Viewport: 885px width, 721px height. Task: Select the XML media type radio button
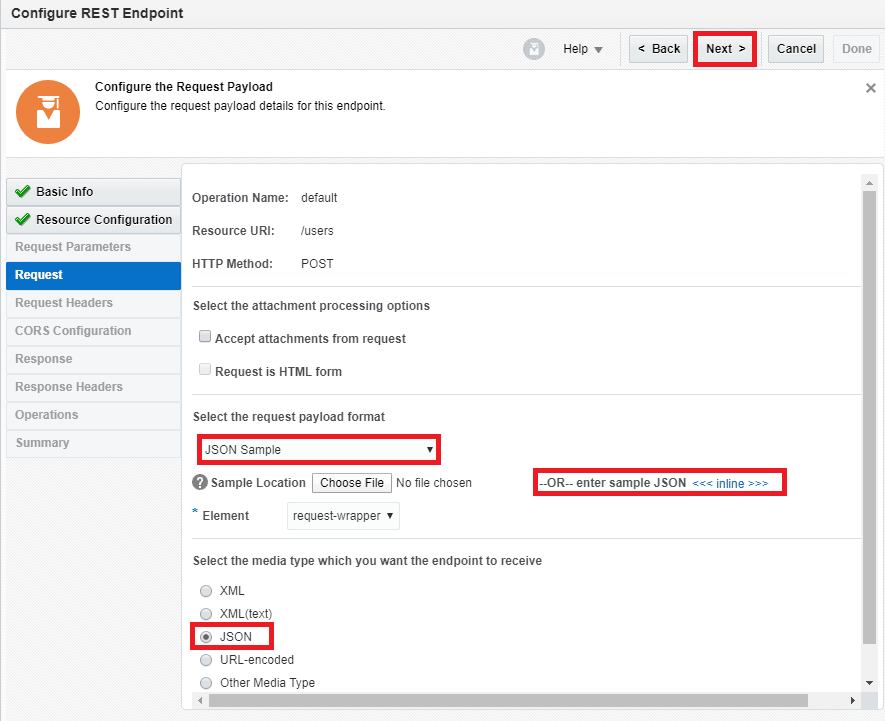tap(206, 591)
